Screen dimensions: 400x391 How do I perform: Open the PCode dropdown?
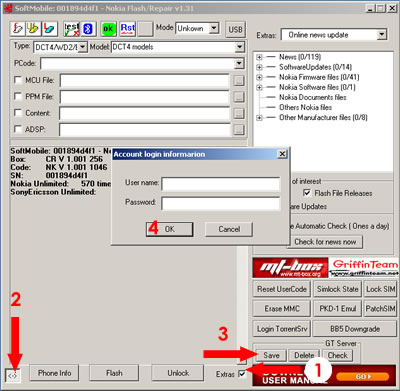click(x=239, y=63)
